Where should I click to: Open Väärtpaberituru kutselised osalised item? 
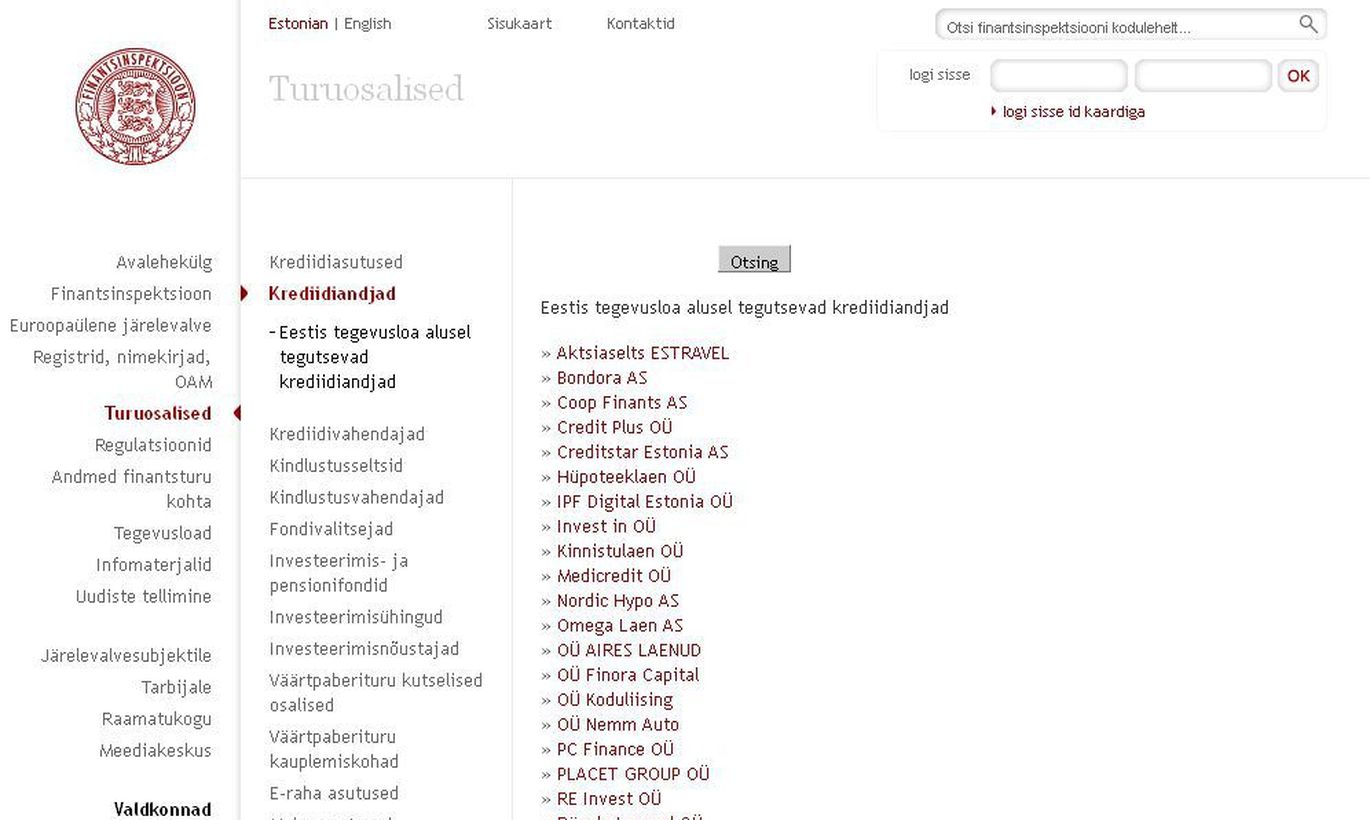[376, 692]
